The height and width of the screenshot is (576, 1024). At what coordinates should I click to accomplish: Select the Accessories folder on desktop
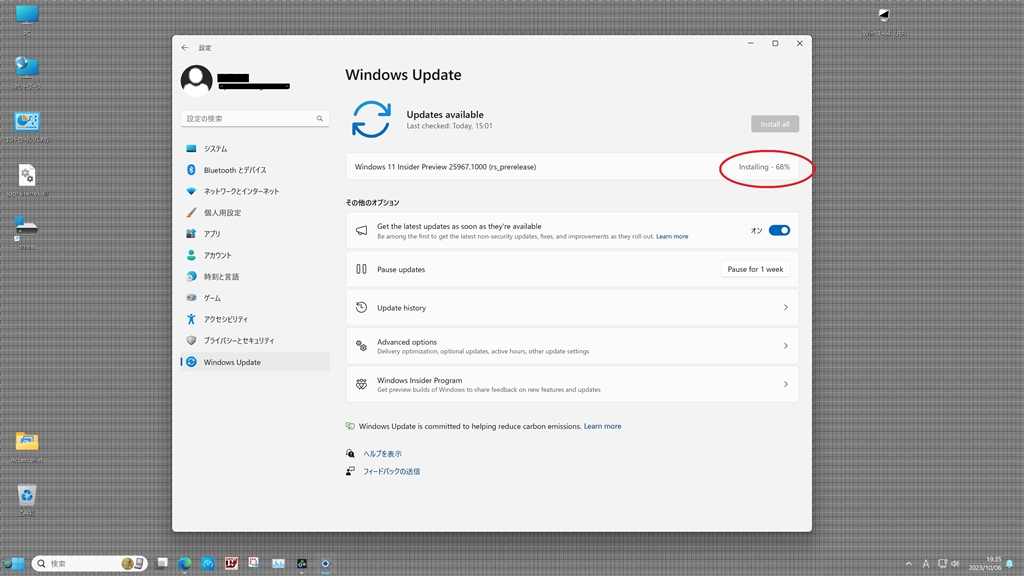(27, 446)
